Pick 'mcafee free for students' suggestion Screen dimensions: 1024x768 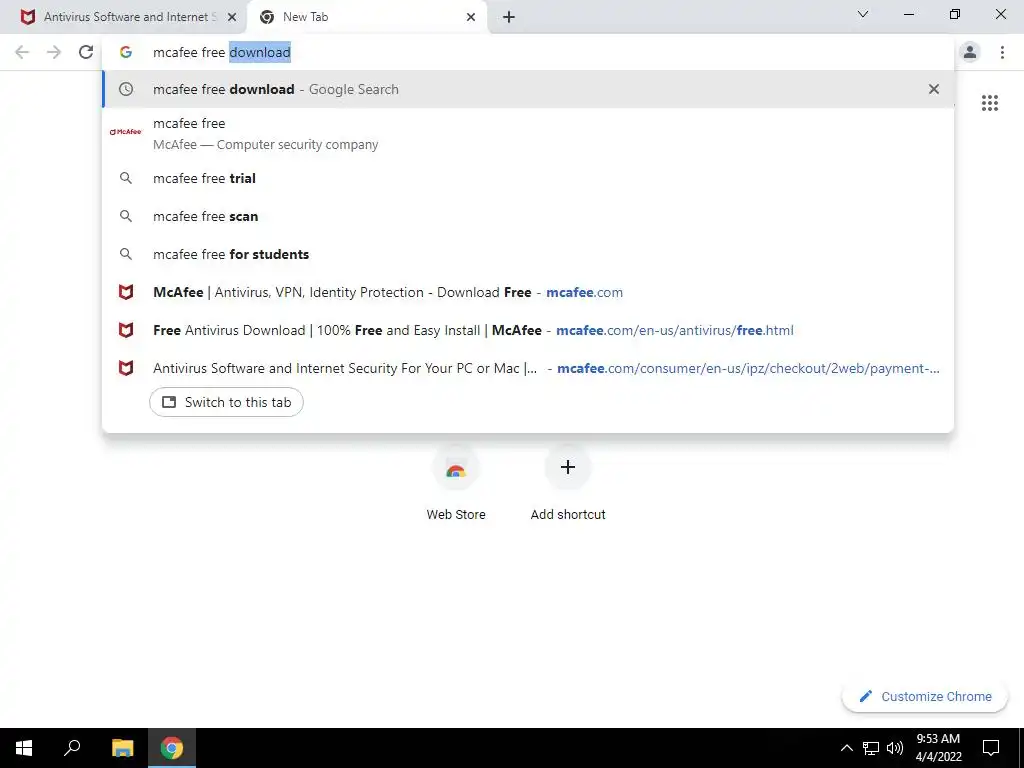coord(528,254)
